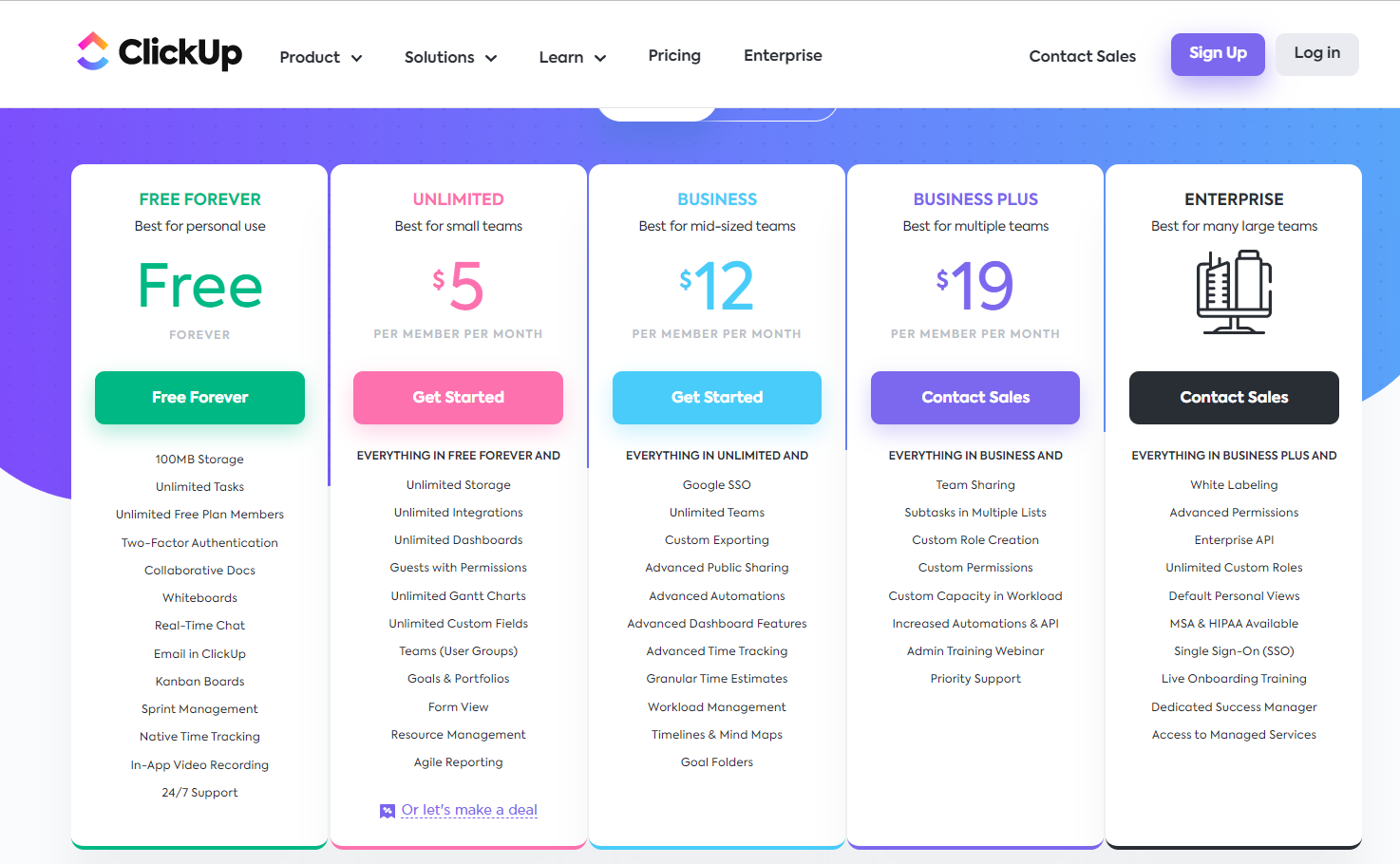Click the $19 price in Business Plus plan
Image resolution: width=1400 pixels, height=864 pixels.
click(975, 286)
